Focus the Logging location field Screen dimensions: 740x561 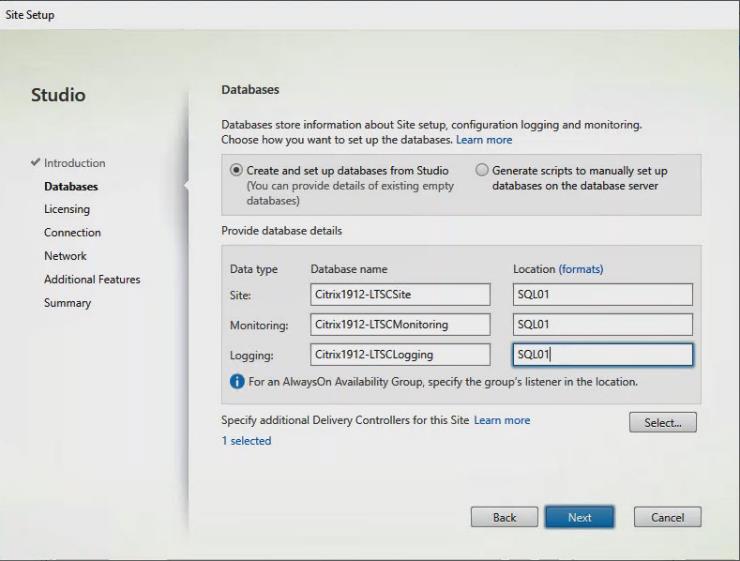click(603, 354)
